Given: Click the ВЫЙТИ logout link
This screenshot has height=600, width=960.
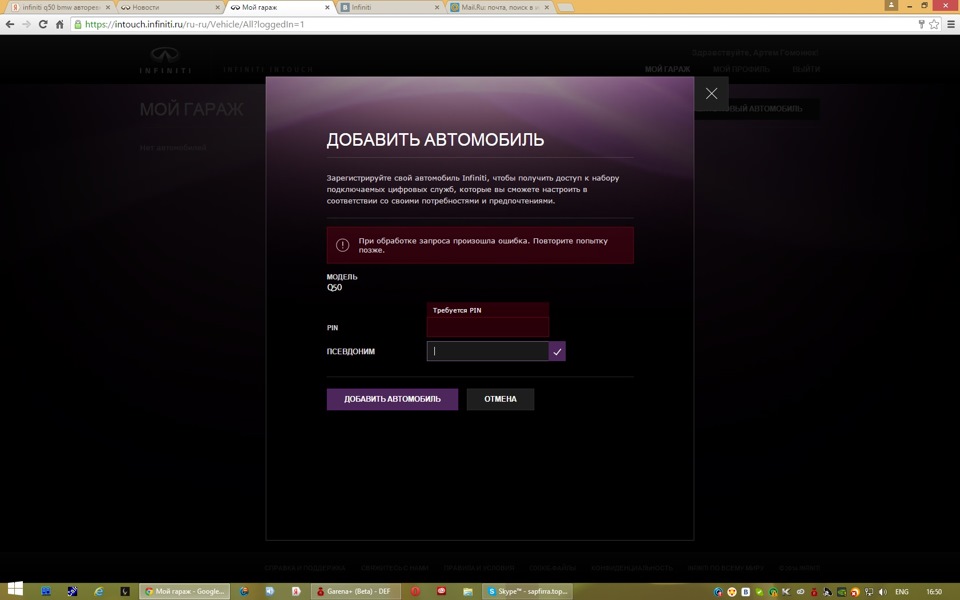Looking at the screenshot, I should [806, 69].
